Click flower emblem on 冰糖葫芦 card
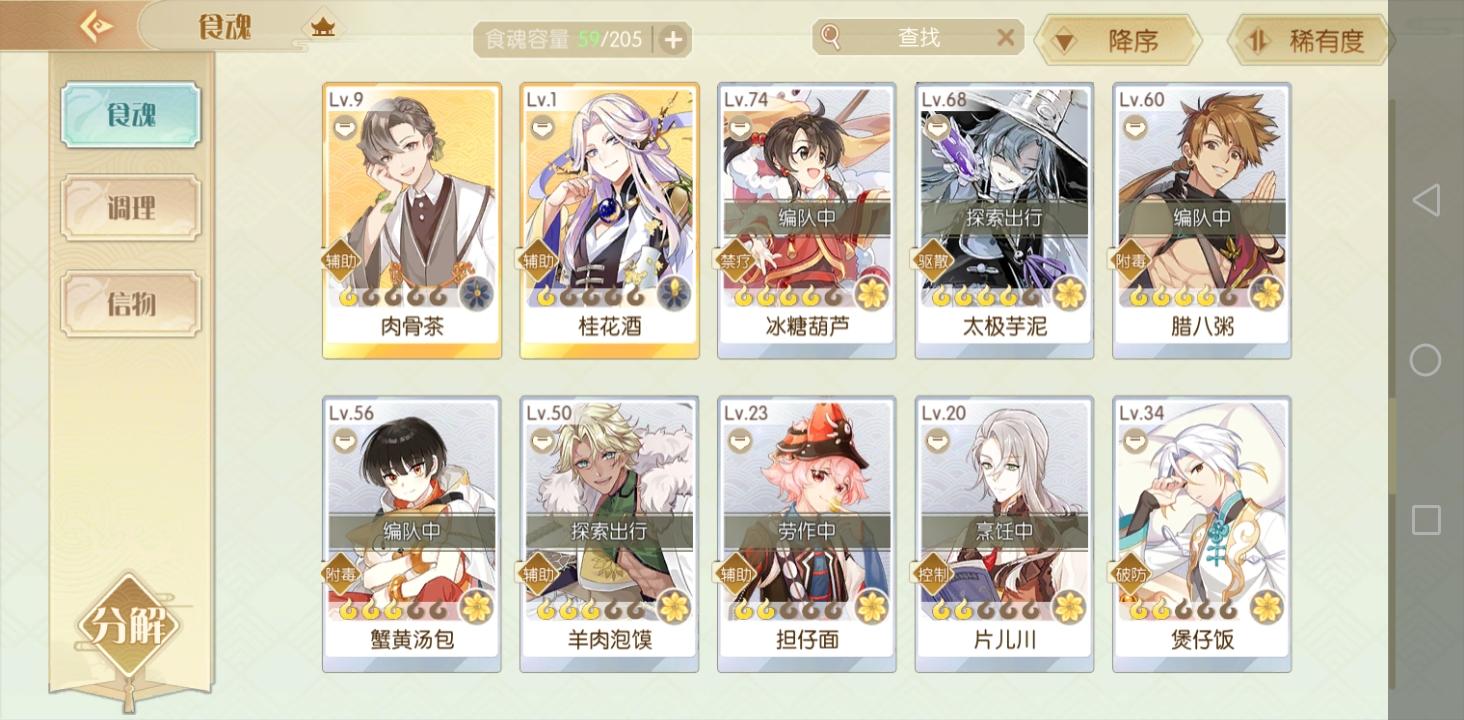Screen dimensions: 1464x720 pyautogui.click(x=873, y=294)
